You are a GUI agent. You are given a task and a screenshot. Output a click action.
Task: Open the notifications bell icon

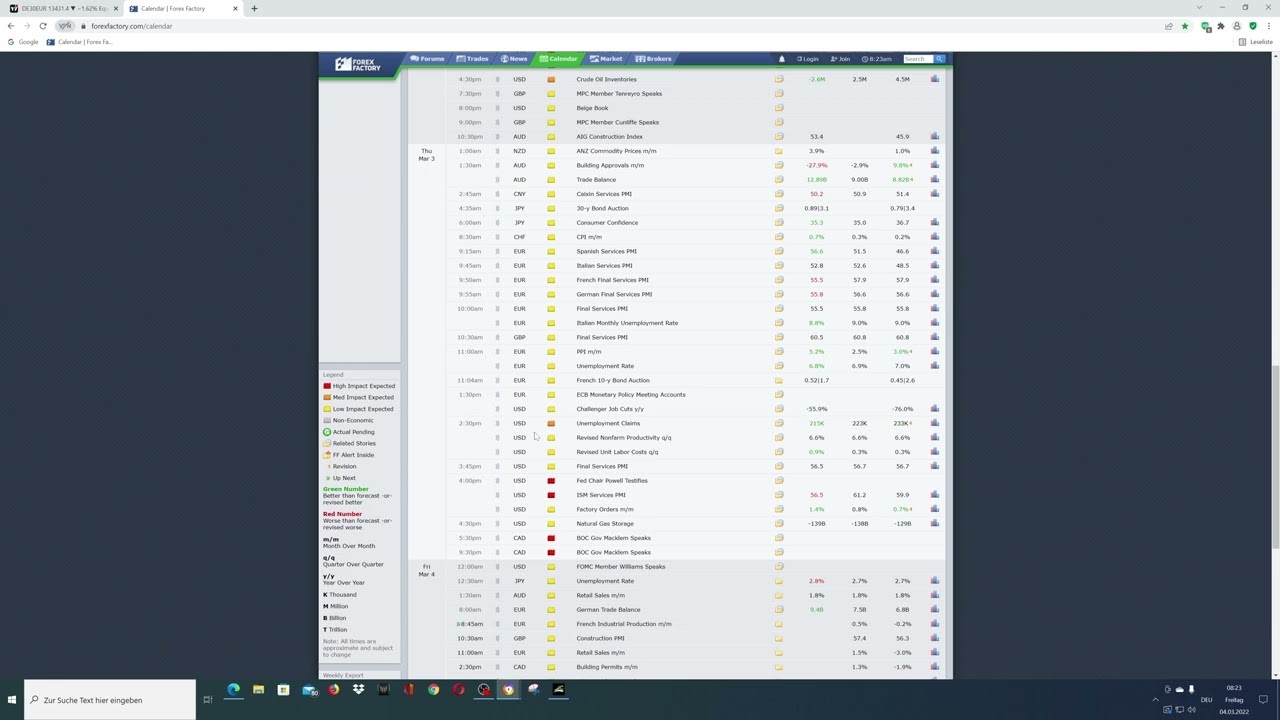pos(782,59)
